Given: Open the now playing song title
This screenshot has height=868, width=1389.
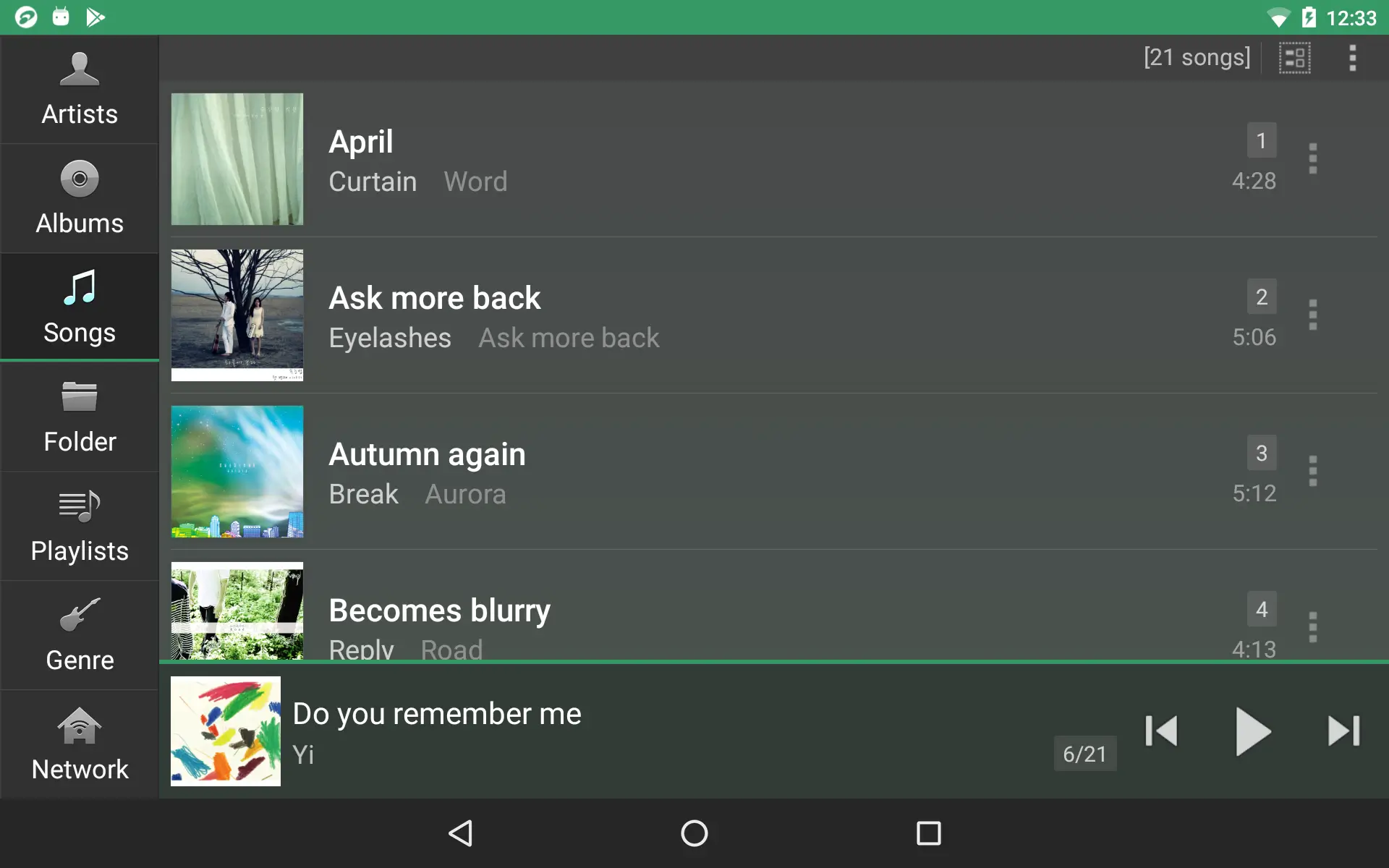Looking at the screenshot, I should (x=437, y=714).
